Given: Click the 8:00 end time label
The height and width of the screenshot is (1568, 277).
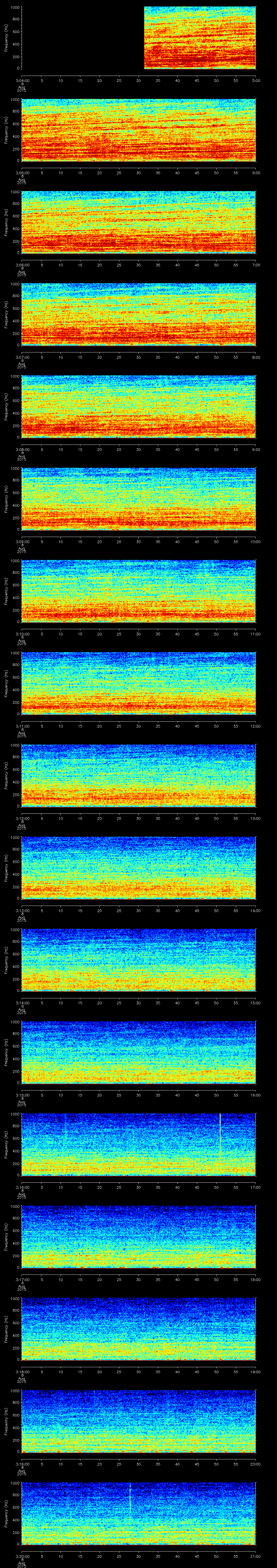Looking at the screenshot, I should [x=256, y=357].
